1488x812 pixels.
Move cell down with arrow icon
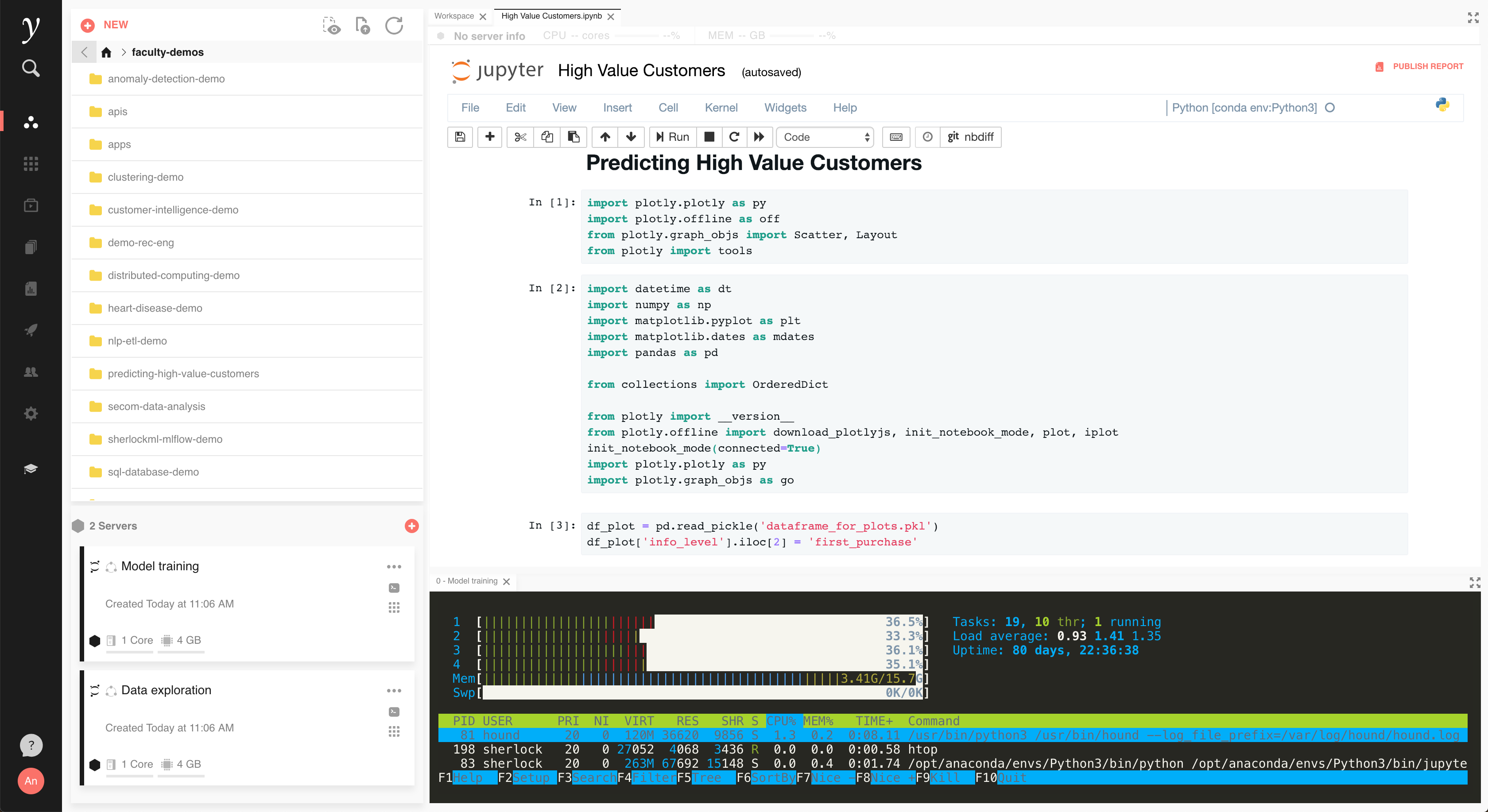631,137
